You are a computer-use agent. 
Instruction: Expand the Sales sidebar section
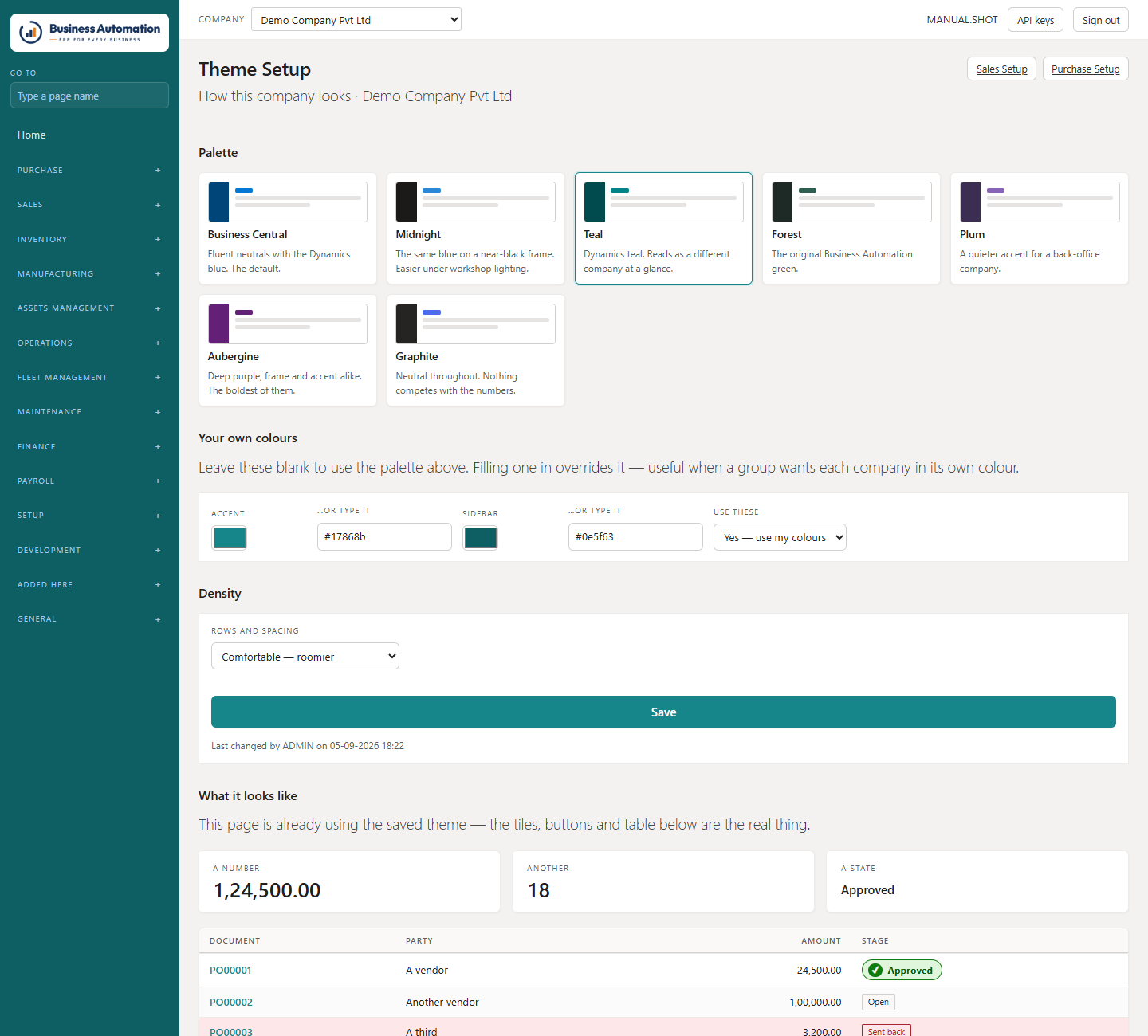(x=89, y=205)
